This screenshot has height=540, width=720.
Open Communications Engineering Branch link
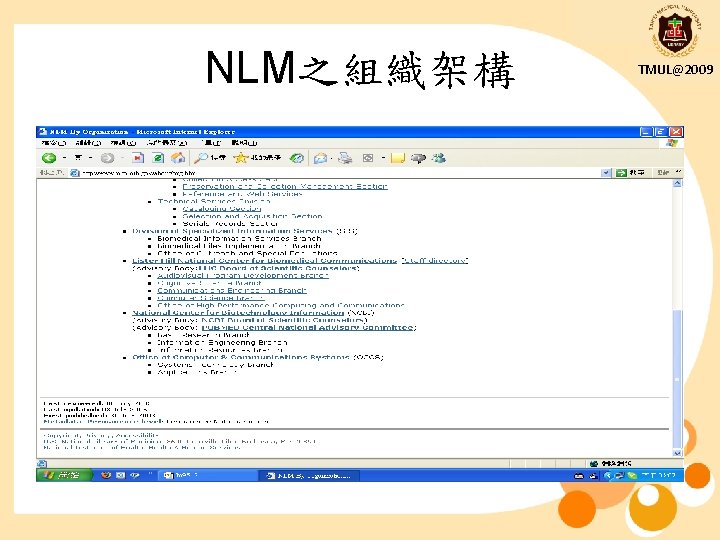(x=232, y=291)
